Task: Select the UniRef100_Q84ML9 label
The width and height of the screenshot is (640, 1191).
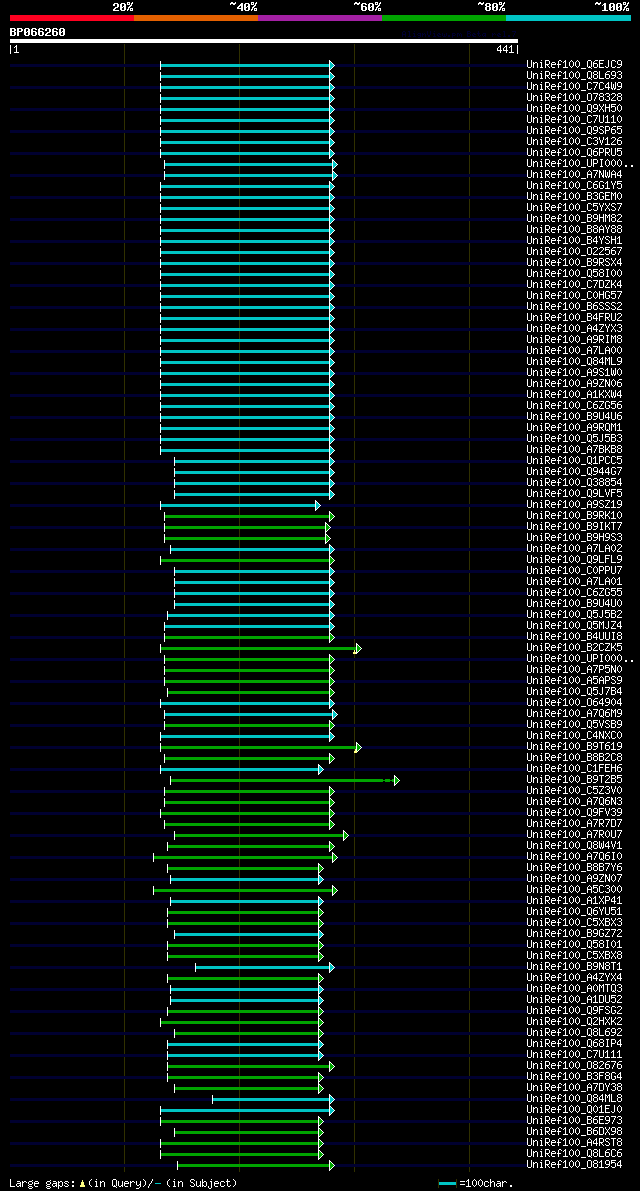Action: coord(574,362)
